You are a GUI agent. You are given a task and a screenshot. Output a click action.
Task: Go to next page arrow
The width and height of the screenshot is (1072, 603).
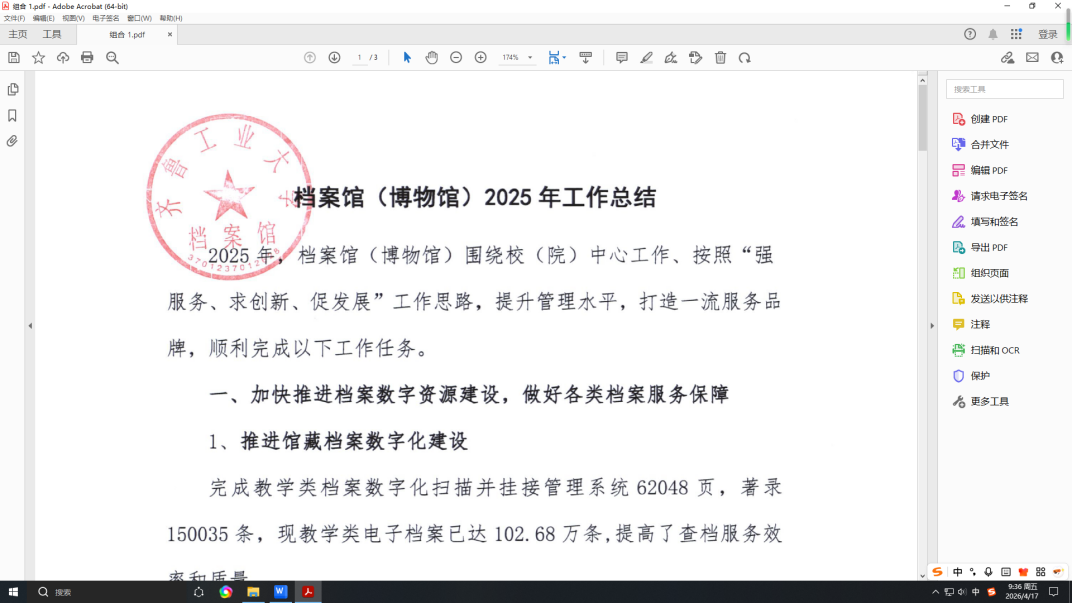(334, 58)
